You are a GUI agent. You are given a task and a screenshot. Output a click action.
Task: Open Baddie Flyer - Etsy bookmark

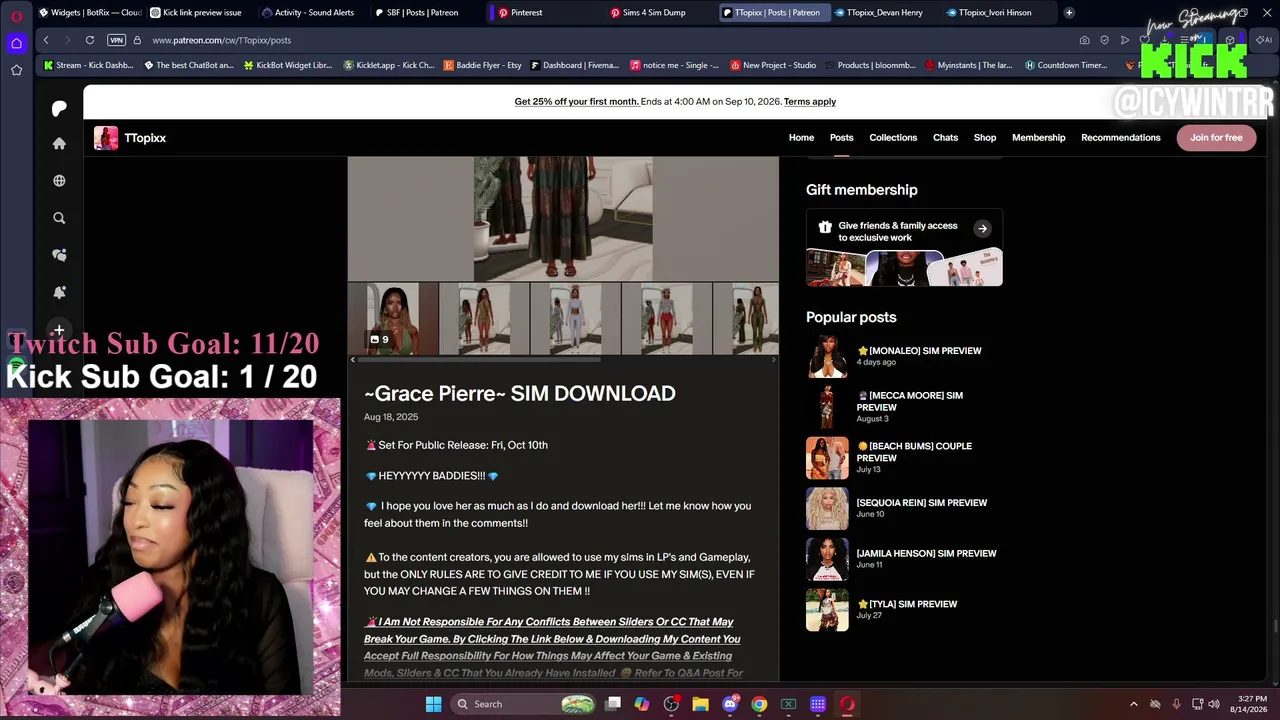[483, 65]
